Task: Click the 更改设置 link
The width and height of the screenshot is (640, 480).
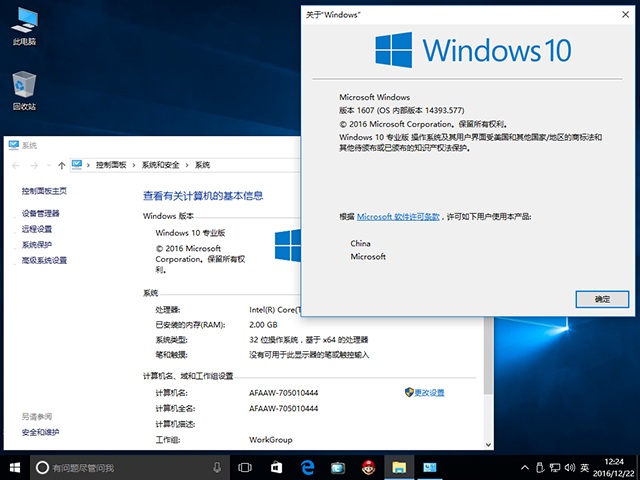Action: click(x=429, y=393)
